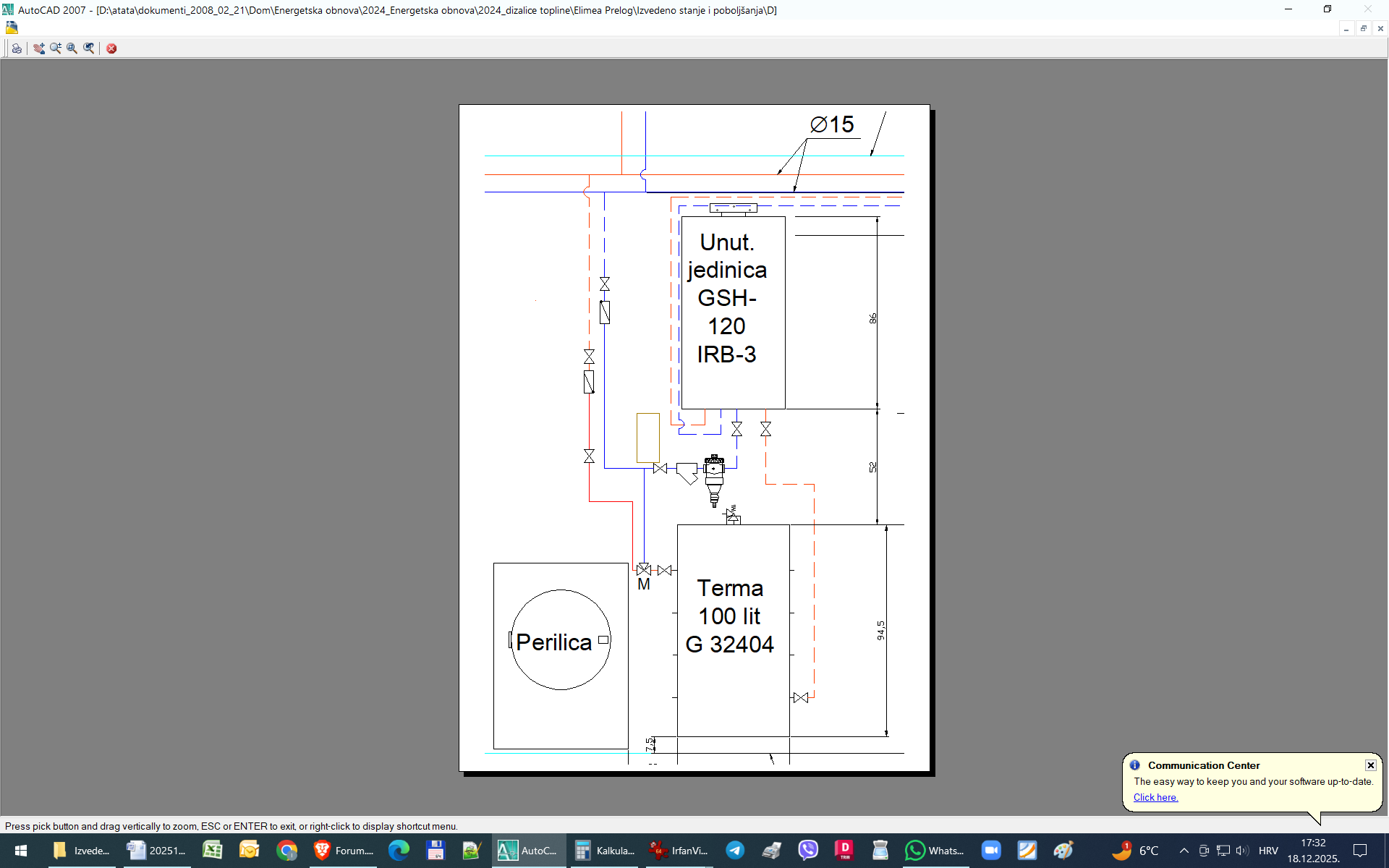The image size is (1389, 868).
Task: Click the drawing file icon in the menu bar row
Action: point(12,27)
